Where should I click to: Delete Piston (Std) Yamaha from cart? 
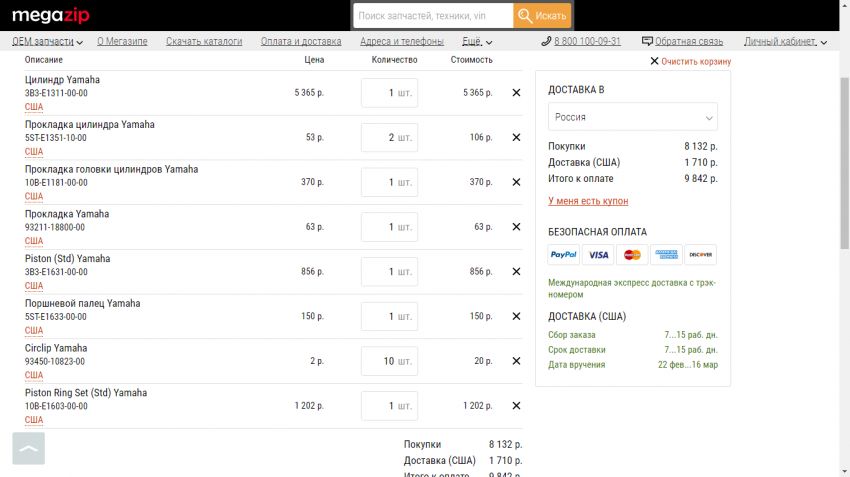516,272
